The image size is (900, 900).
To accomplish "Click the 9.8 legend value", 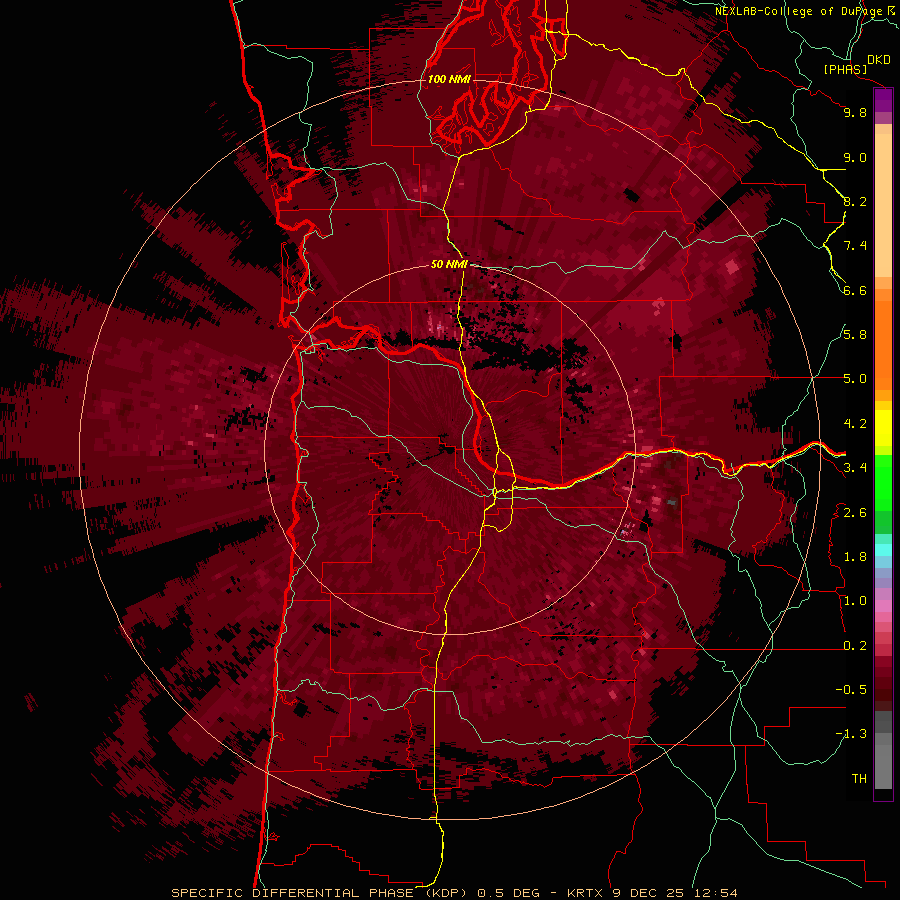I will (855, 112).
